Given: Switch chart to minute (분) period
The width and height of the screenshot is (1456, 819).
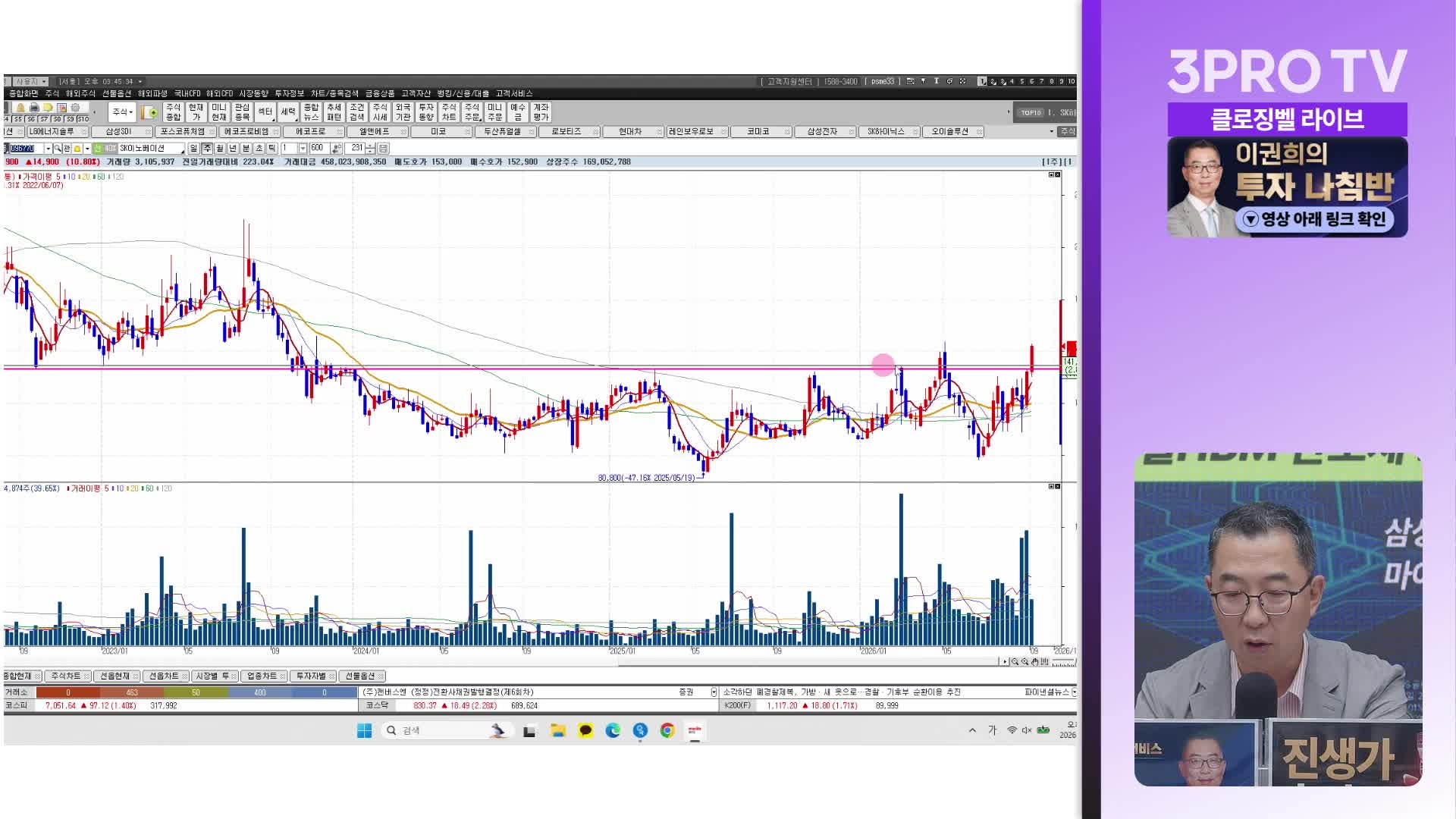Looking at the screenshot, I should tap(246, 149).
